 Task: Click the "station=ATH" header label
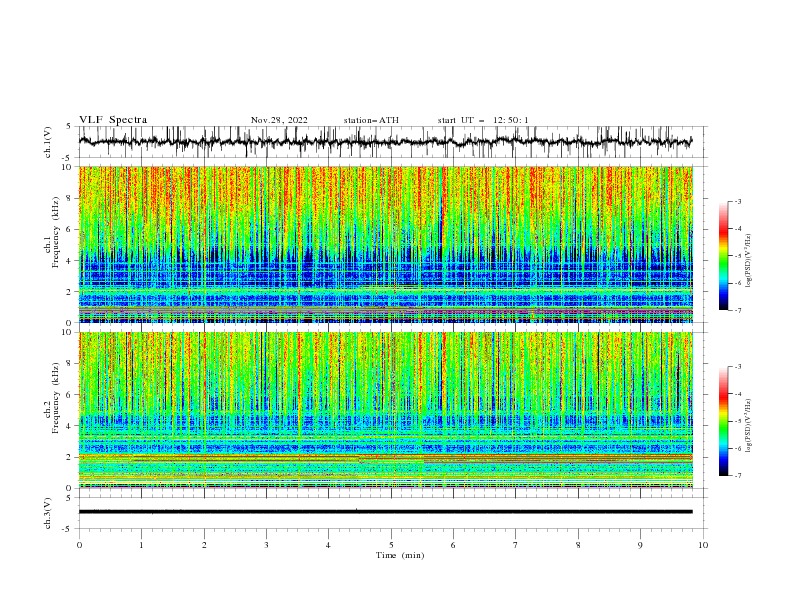(x=371, y=120)
